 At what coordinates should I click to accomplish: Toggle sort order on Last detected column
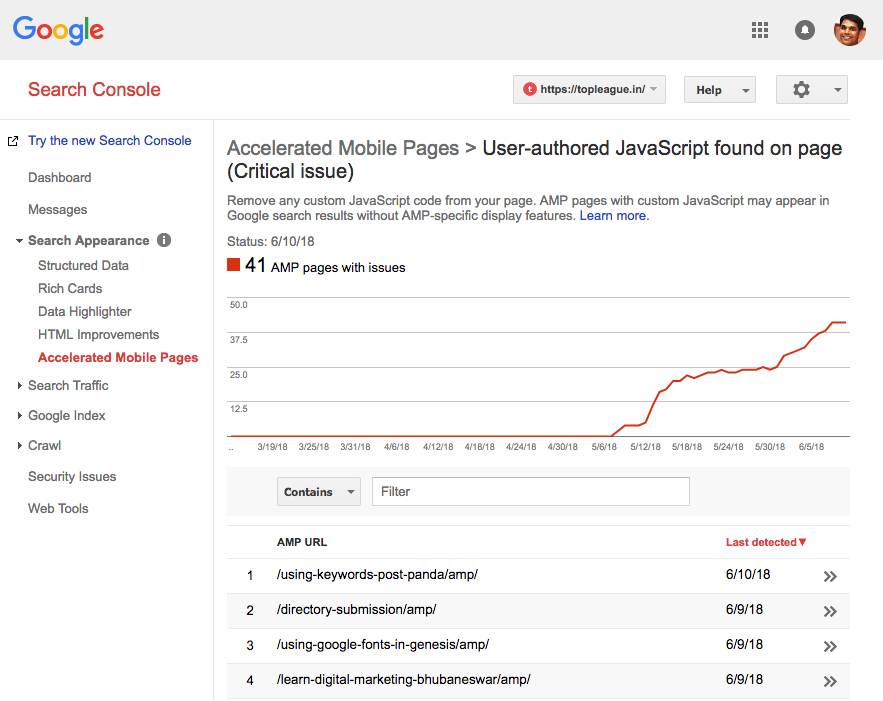tap(765, 541)
